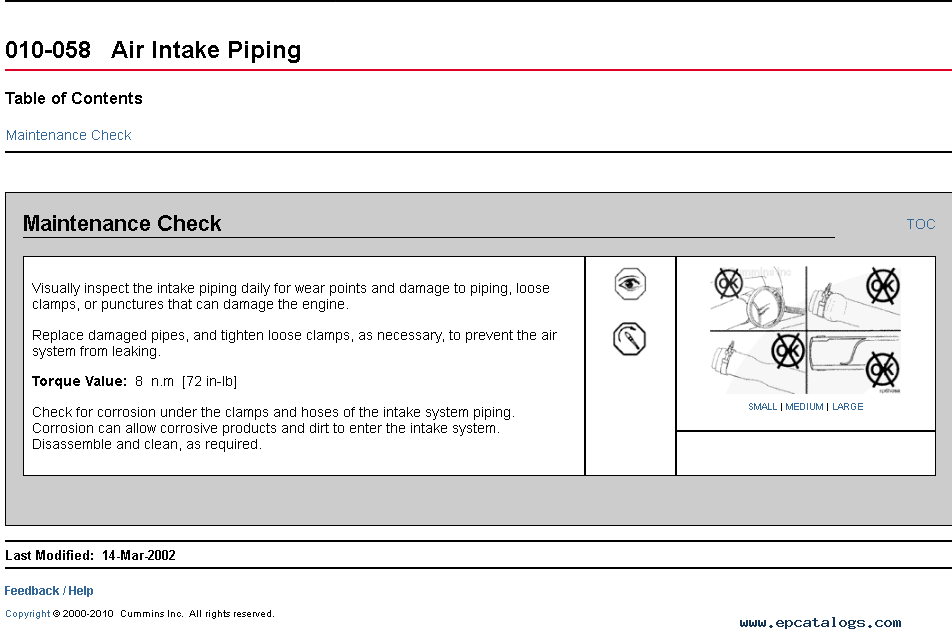The height and width of the screenshot is (639, 952).
Task: Open the Feedback / Help link
Action: [x=49, y=590]
